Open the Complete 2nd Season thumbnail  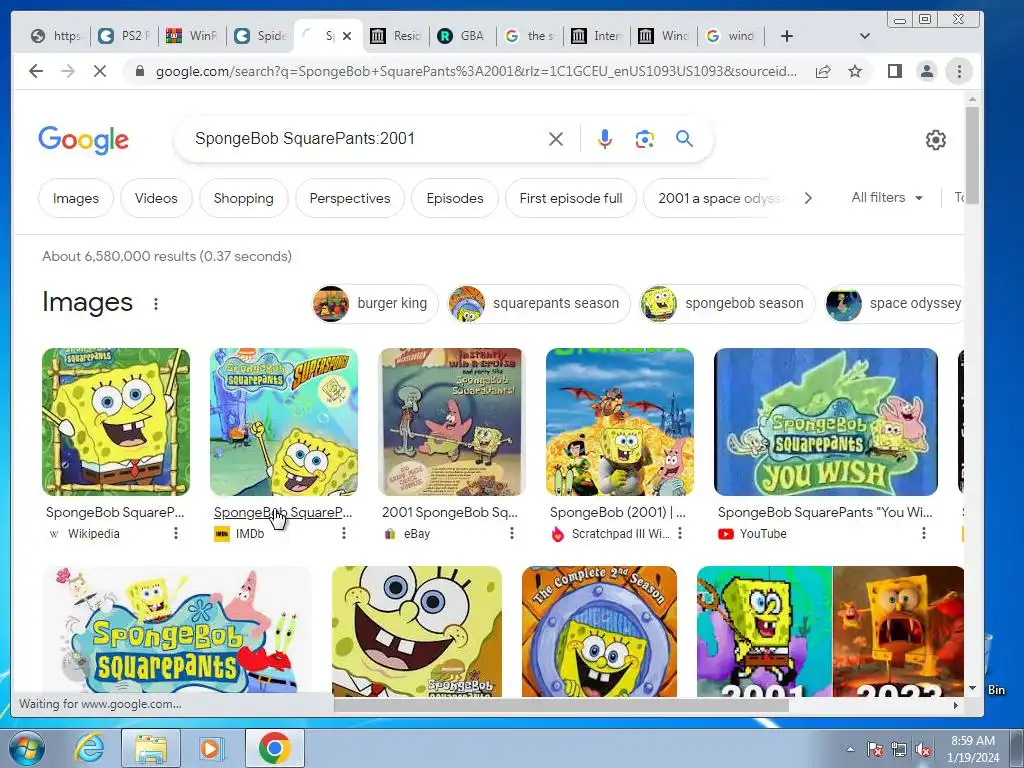(600, 631)
